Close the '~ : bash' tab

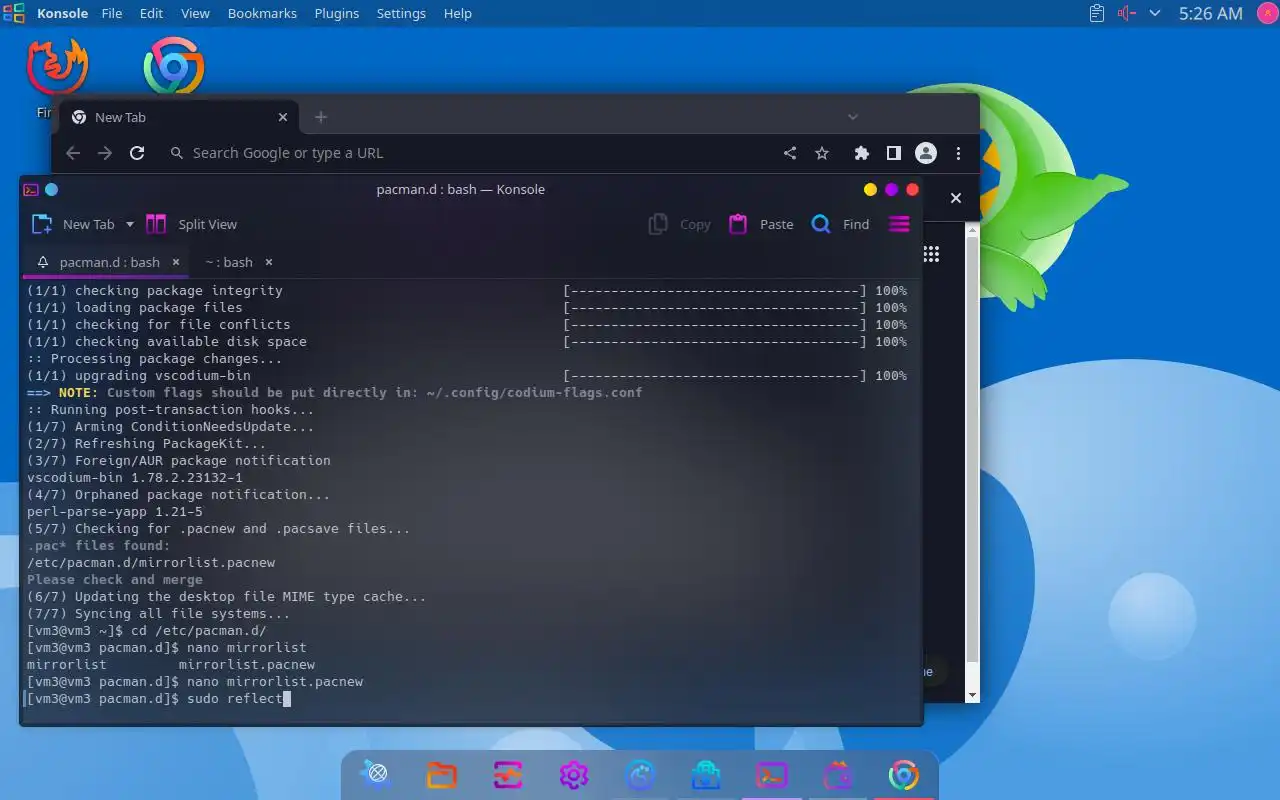click(x=268, y=262)
